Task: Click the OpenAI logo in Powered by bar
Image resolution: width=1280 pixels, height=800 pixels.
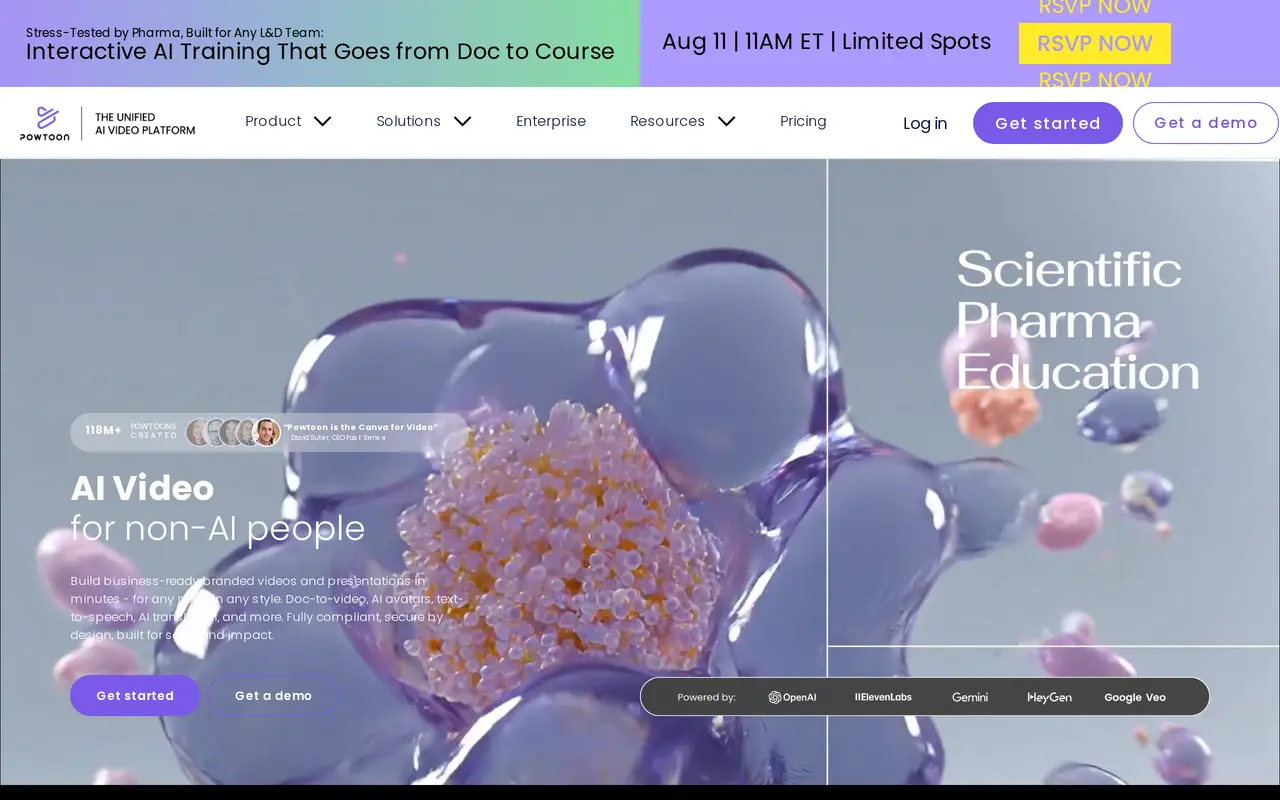Action: [x=792, y=697]
